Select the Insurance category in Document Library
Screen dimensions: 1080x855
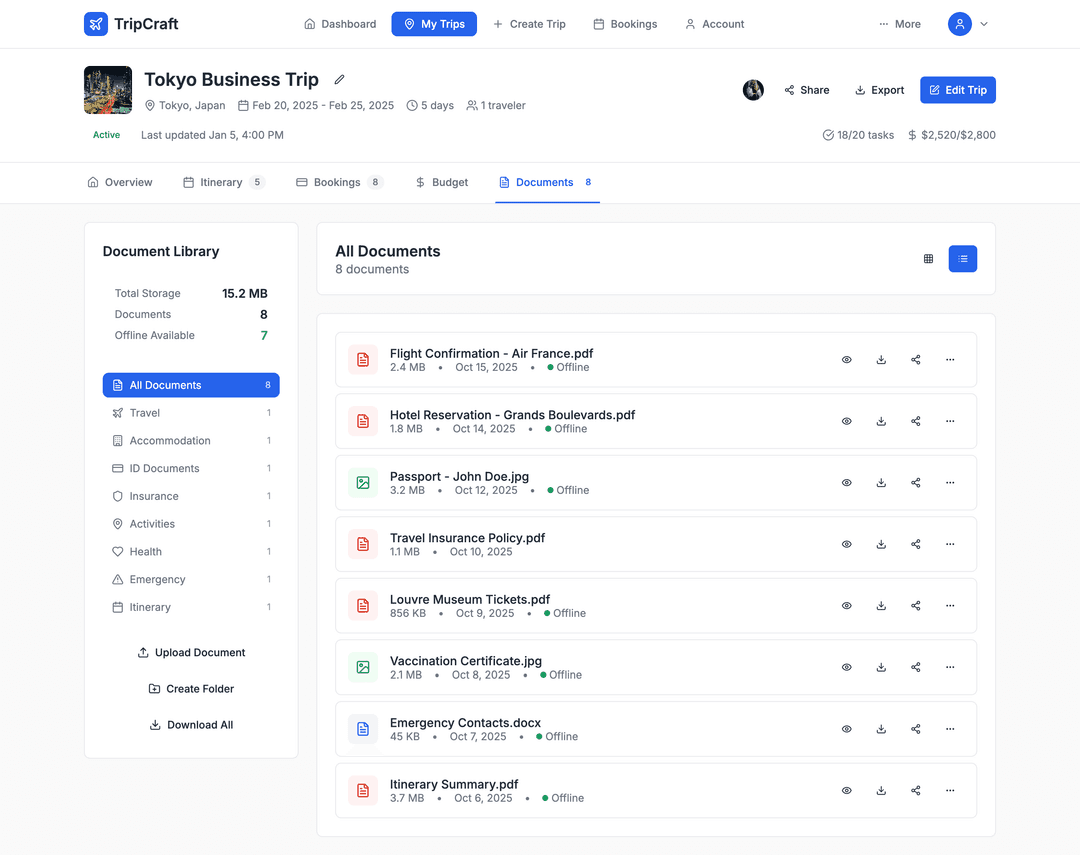(x=154, y=496)
